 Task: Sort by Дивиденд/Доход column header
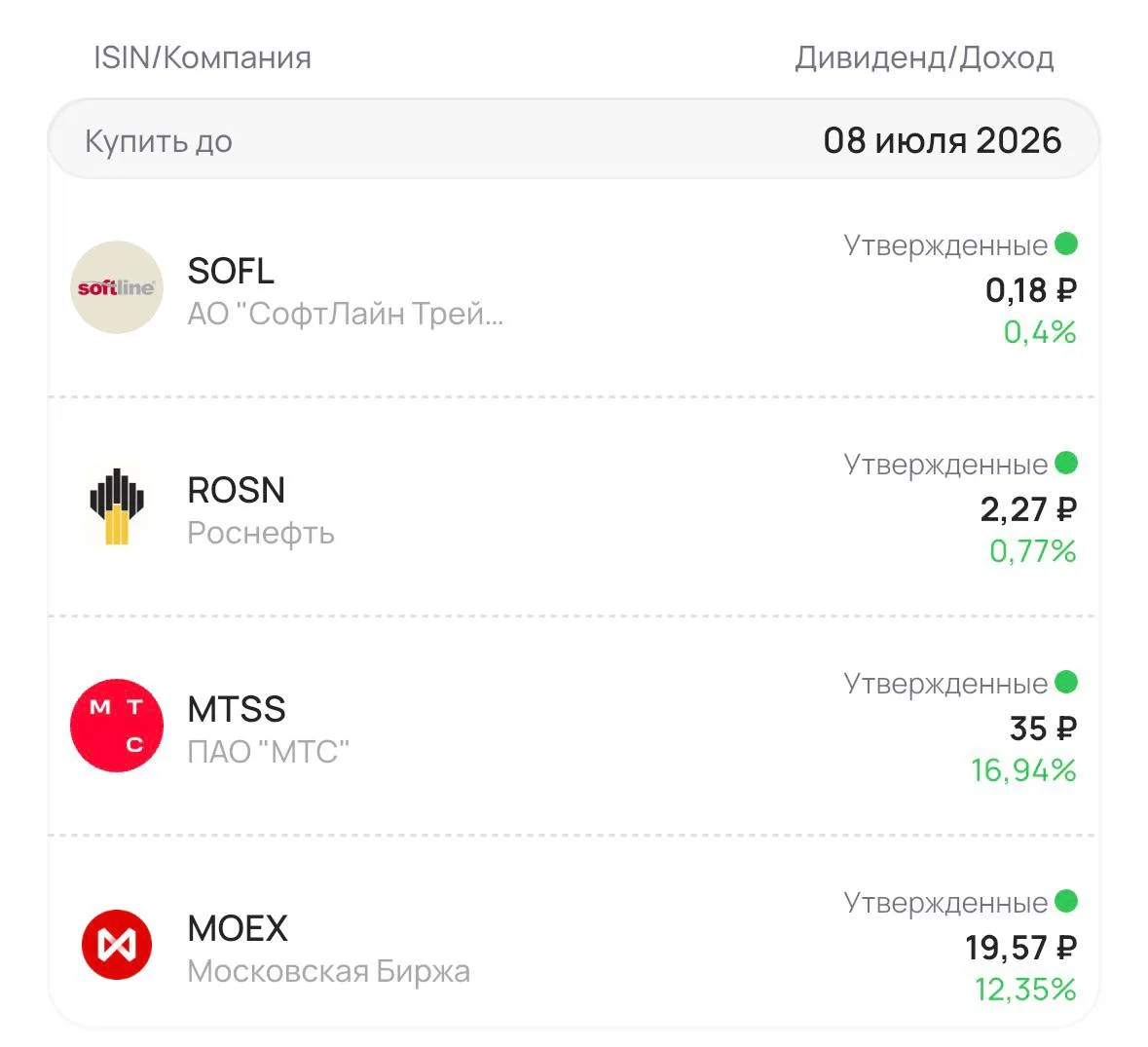pyautogui.click(x=924, y=57)
